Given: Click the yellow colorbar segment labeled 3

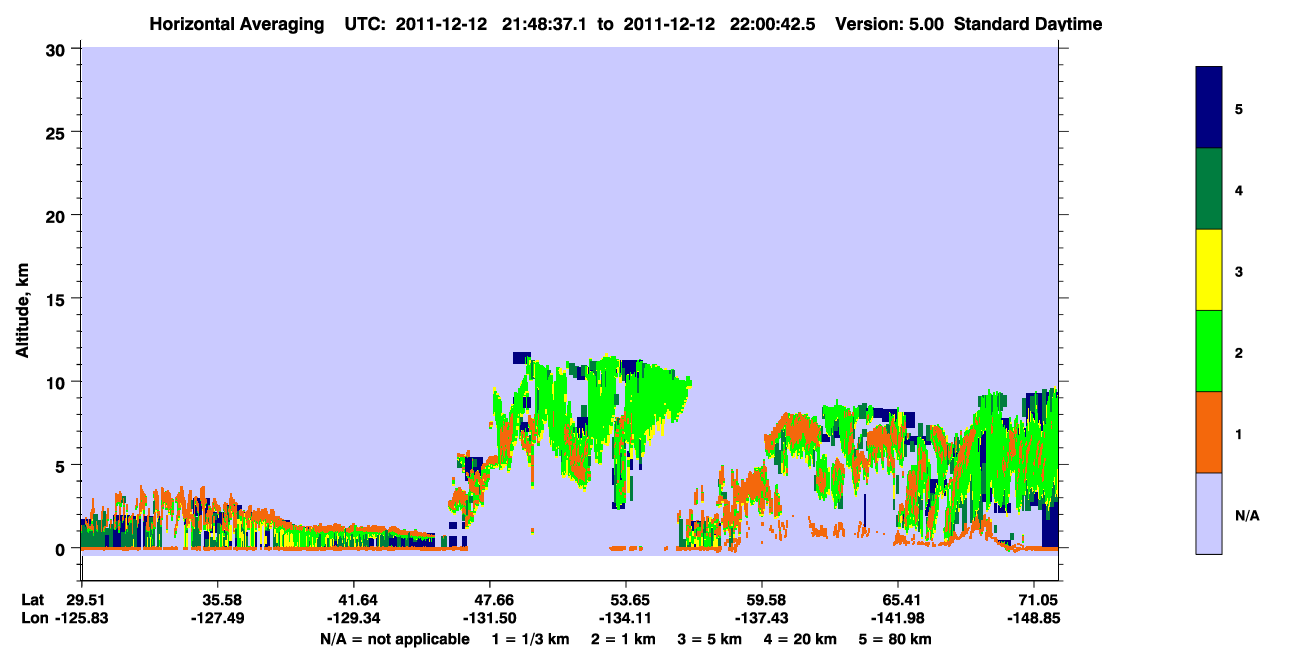Looking at the screenshot, I should [1209, 270].
